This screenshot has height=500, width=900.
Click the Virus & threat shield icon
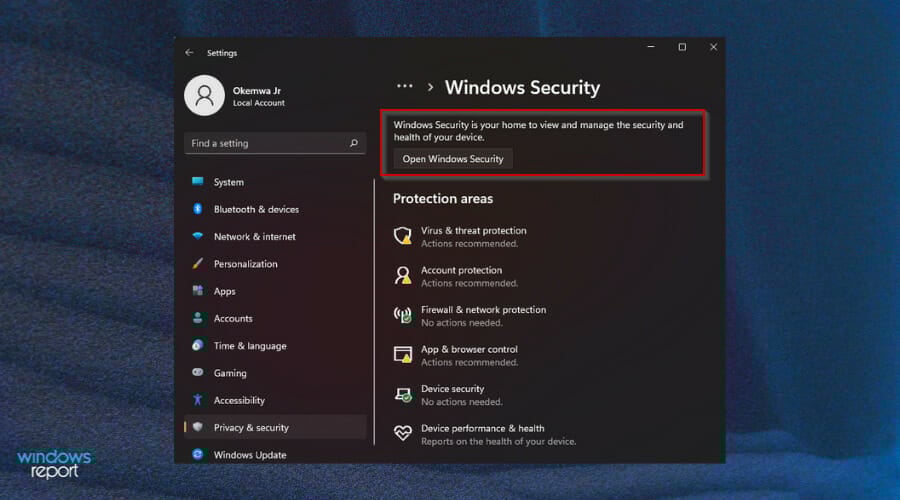click(x=403, y=235)
